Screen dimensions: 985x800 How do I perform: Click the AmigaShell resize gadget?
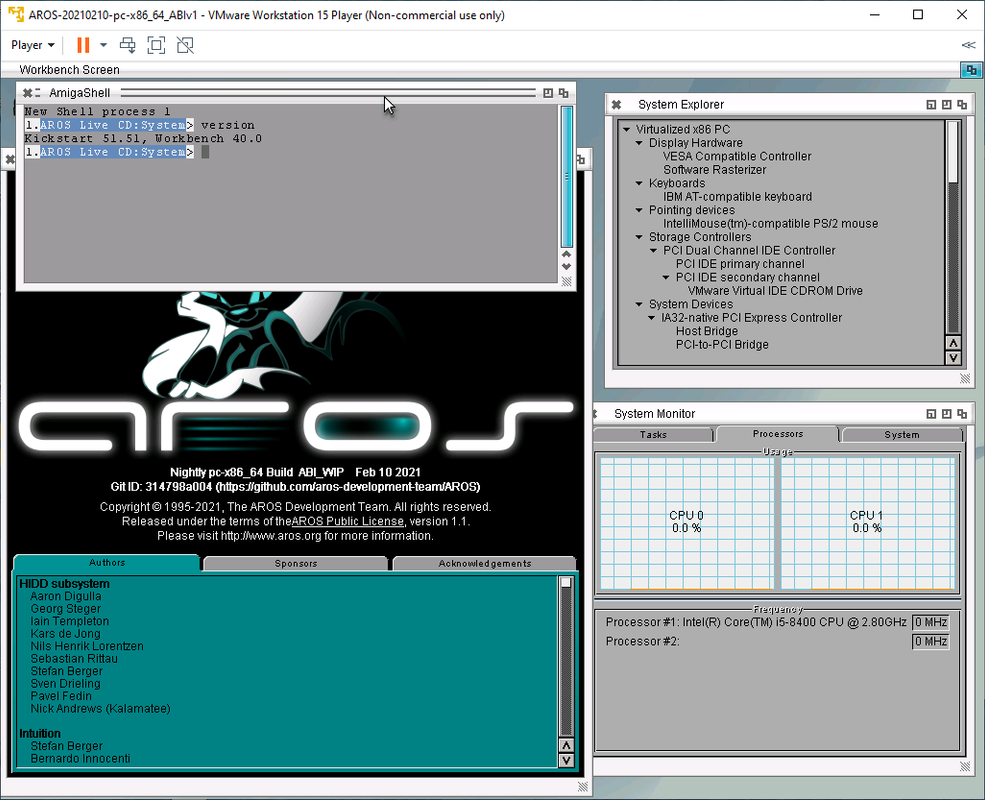(567, 281)
